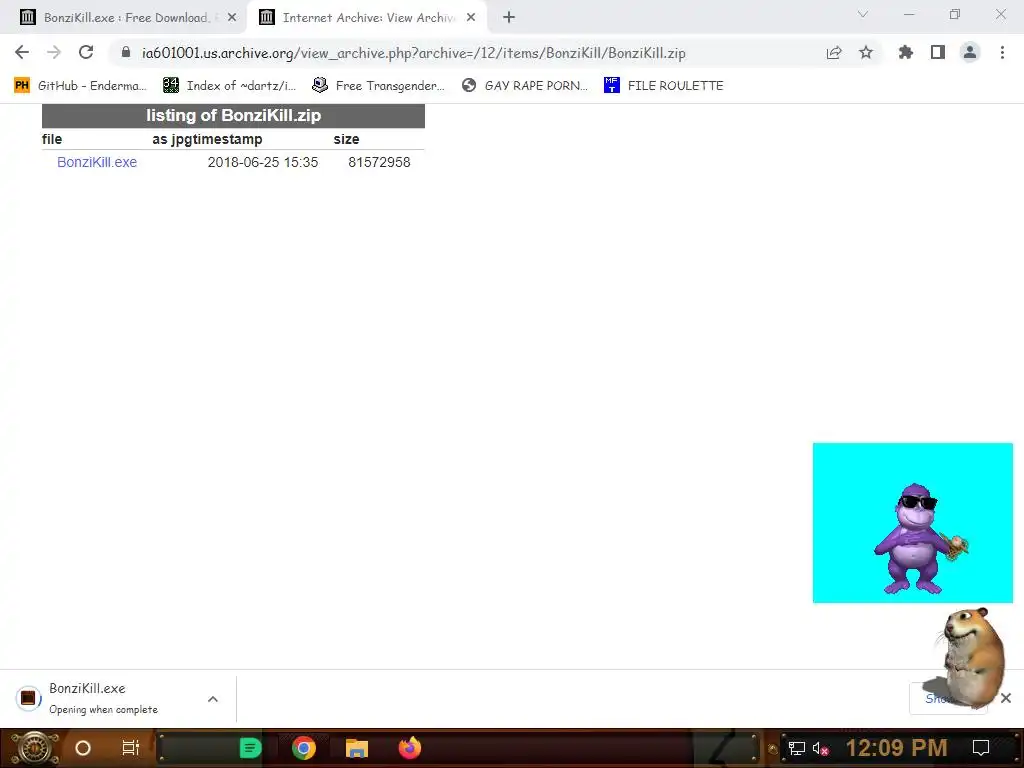Close the BonziKill.exe Free Download tab
The height and width of the screenshot is (768, 1024).
[x=232, y=18]
